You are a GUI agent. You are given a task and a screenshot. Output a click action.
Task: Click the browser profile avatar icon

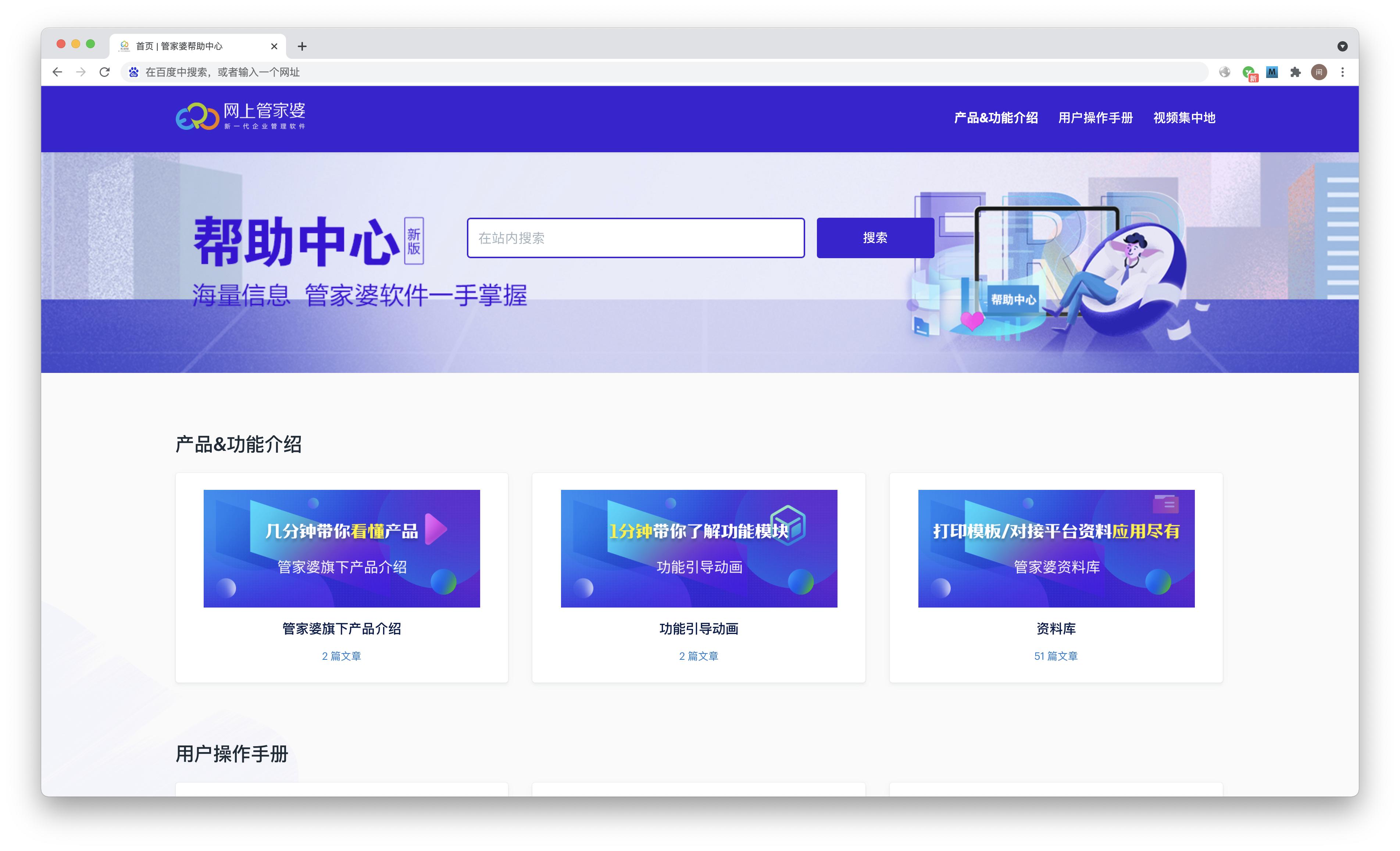(1319, 72)
